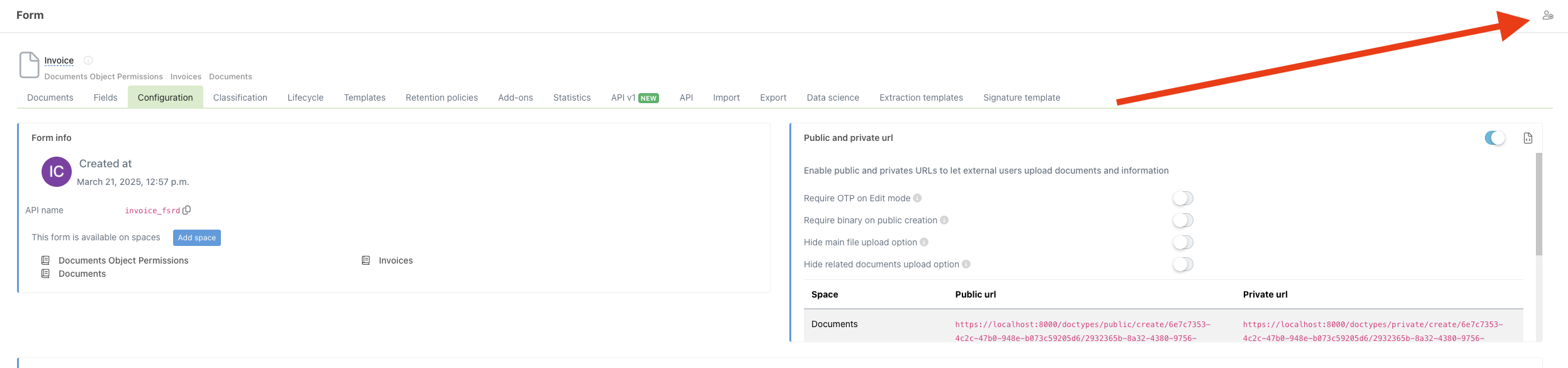Enable Require OTP on Edit mode

[x=1183, y=198]
